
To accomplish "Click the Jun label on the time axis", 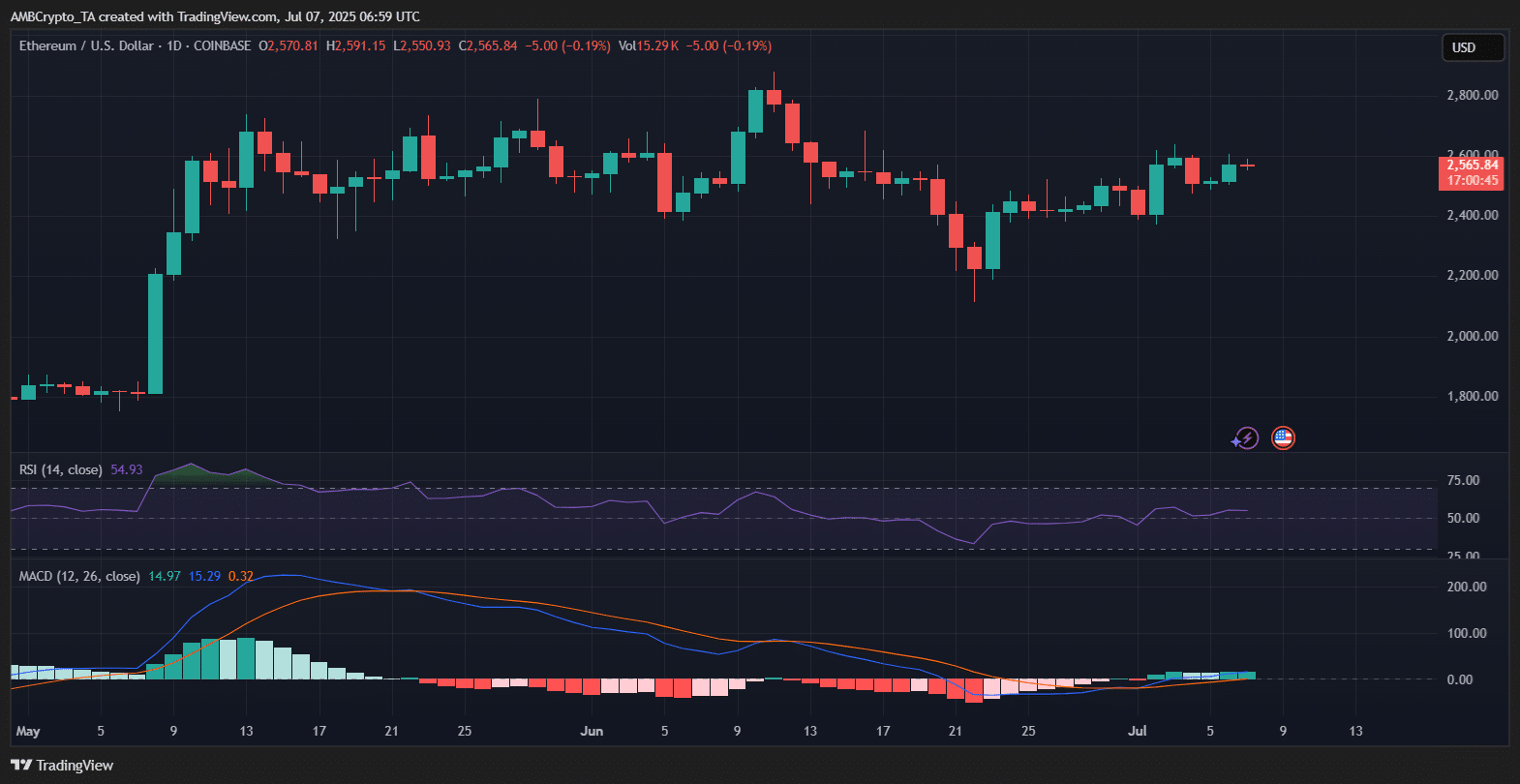I will coord(592,731).
